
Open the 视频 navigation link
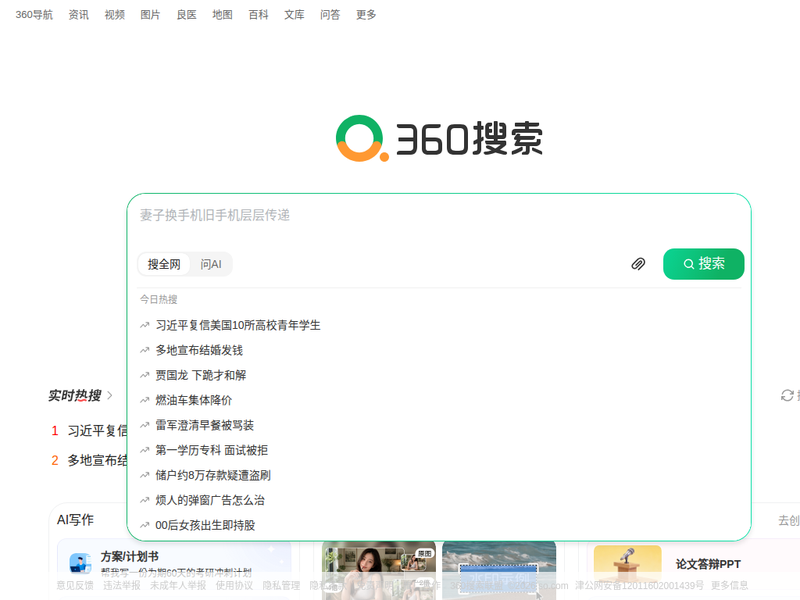point(114,15)
